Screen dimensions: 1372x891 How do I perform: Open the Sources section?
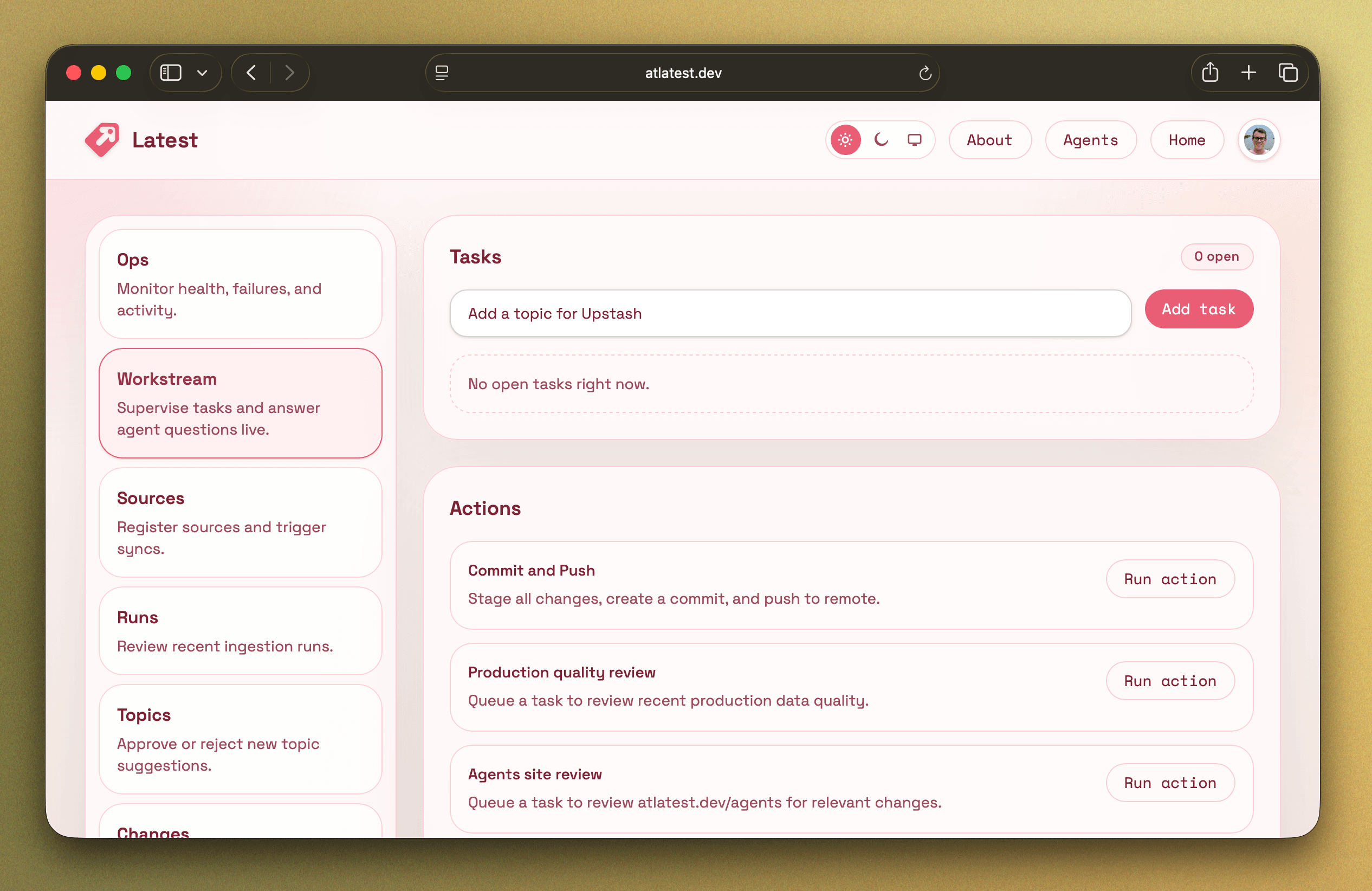click(x=241, y=522)
